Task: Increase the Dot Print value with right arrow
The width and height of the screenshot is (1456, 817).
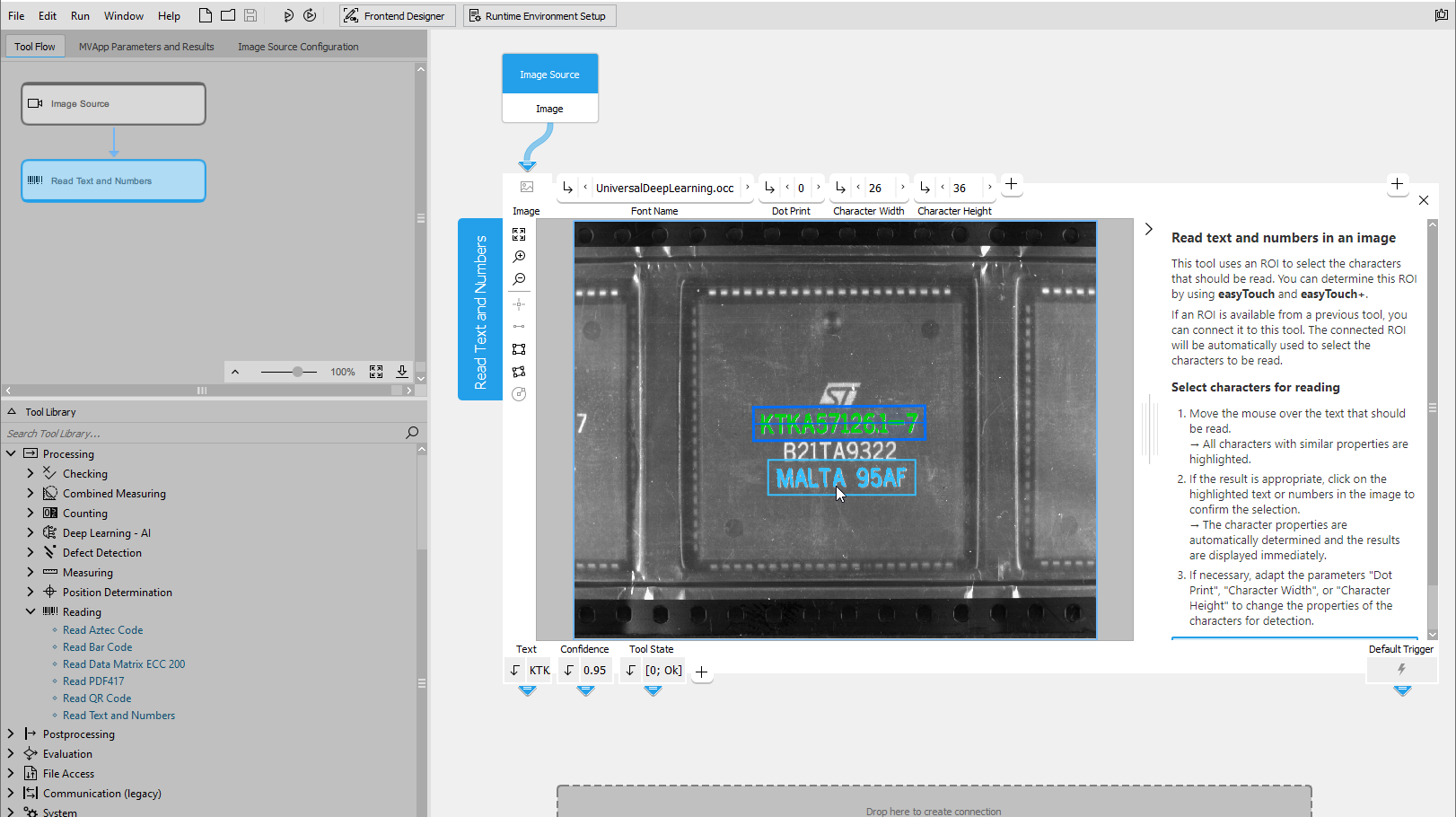Action: (x=818, y=187)
